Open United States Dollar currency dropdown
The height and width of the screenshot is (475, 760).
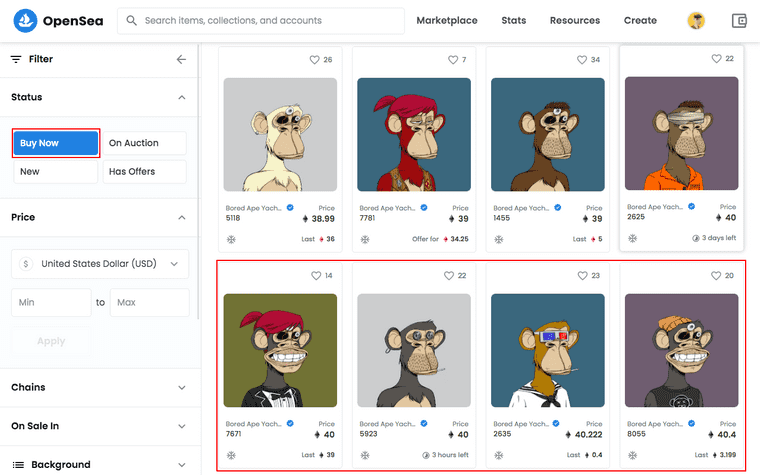(100, 264)
